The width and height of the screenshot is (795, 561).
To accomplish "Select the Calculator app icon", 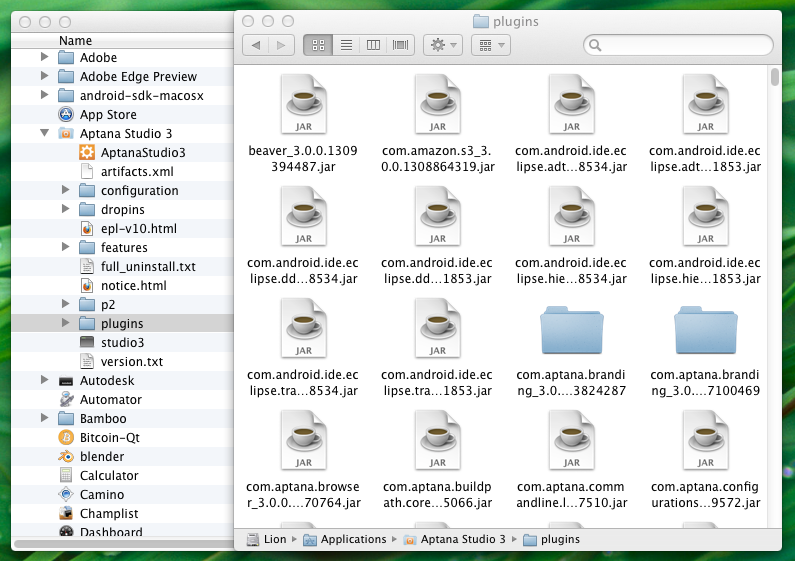I will click(66, 475).
